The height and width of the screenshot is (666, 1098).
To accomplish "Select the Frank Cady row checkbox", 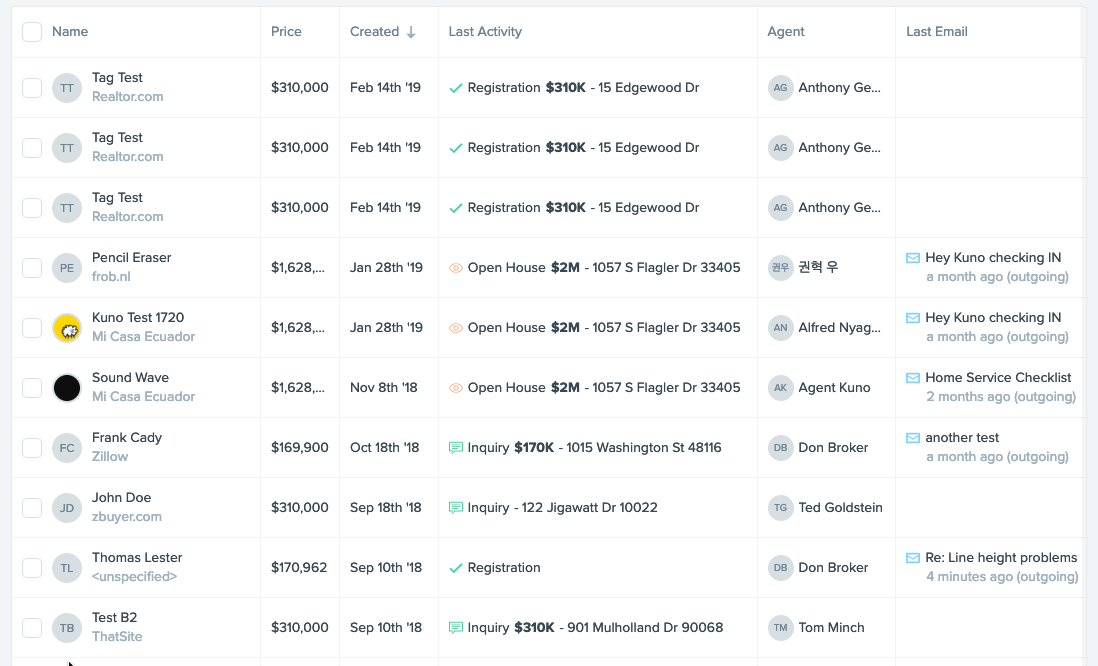I will pos(32,448).
